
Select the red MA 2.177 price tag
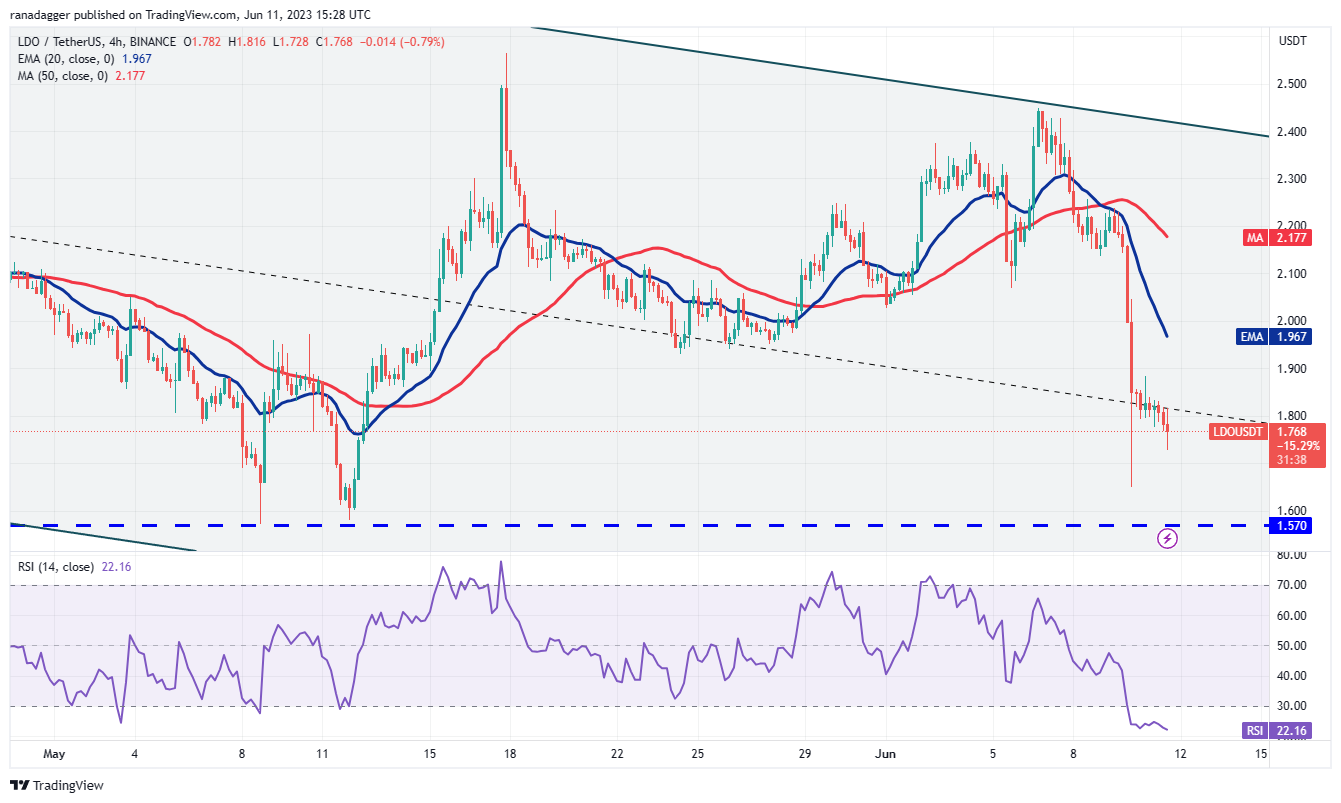click(x=1292, y=238)
